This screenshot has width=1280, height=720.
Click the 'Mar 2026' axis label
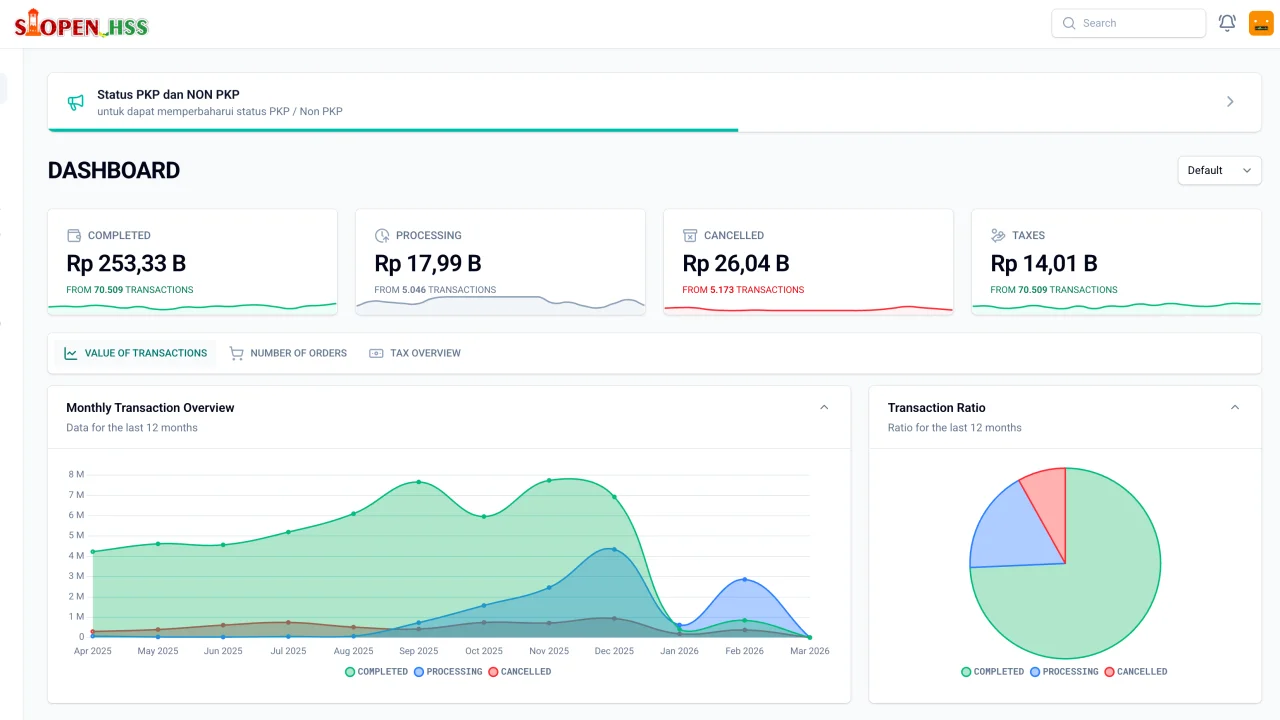point(809,651)
